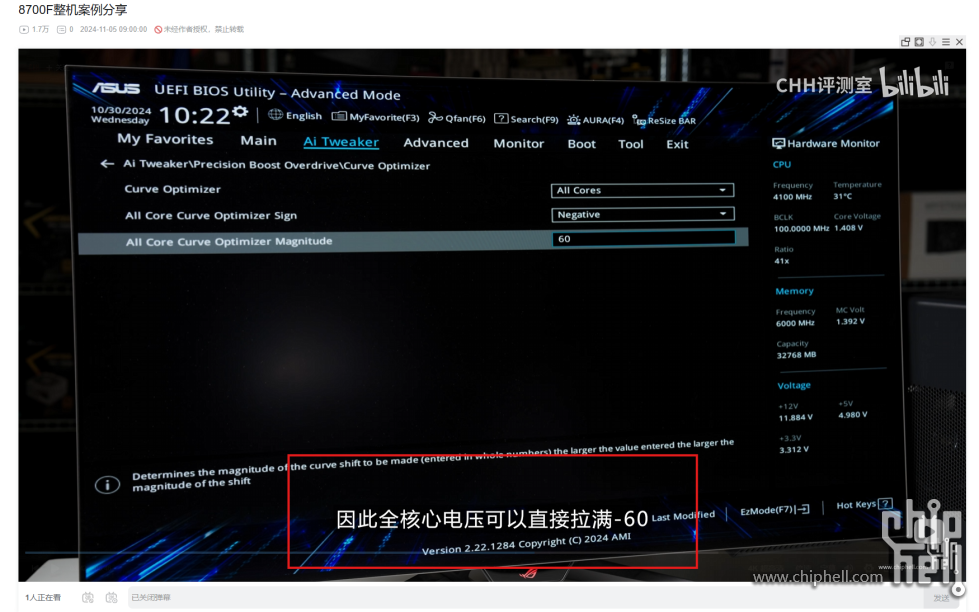This screenshot has height=612, width=979.
Task: Click the back arrow before Ai Tweaker path
Action: tap(107, 164)
